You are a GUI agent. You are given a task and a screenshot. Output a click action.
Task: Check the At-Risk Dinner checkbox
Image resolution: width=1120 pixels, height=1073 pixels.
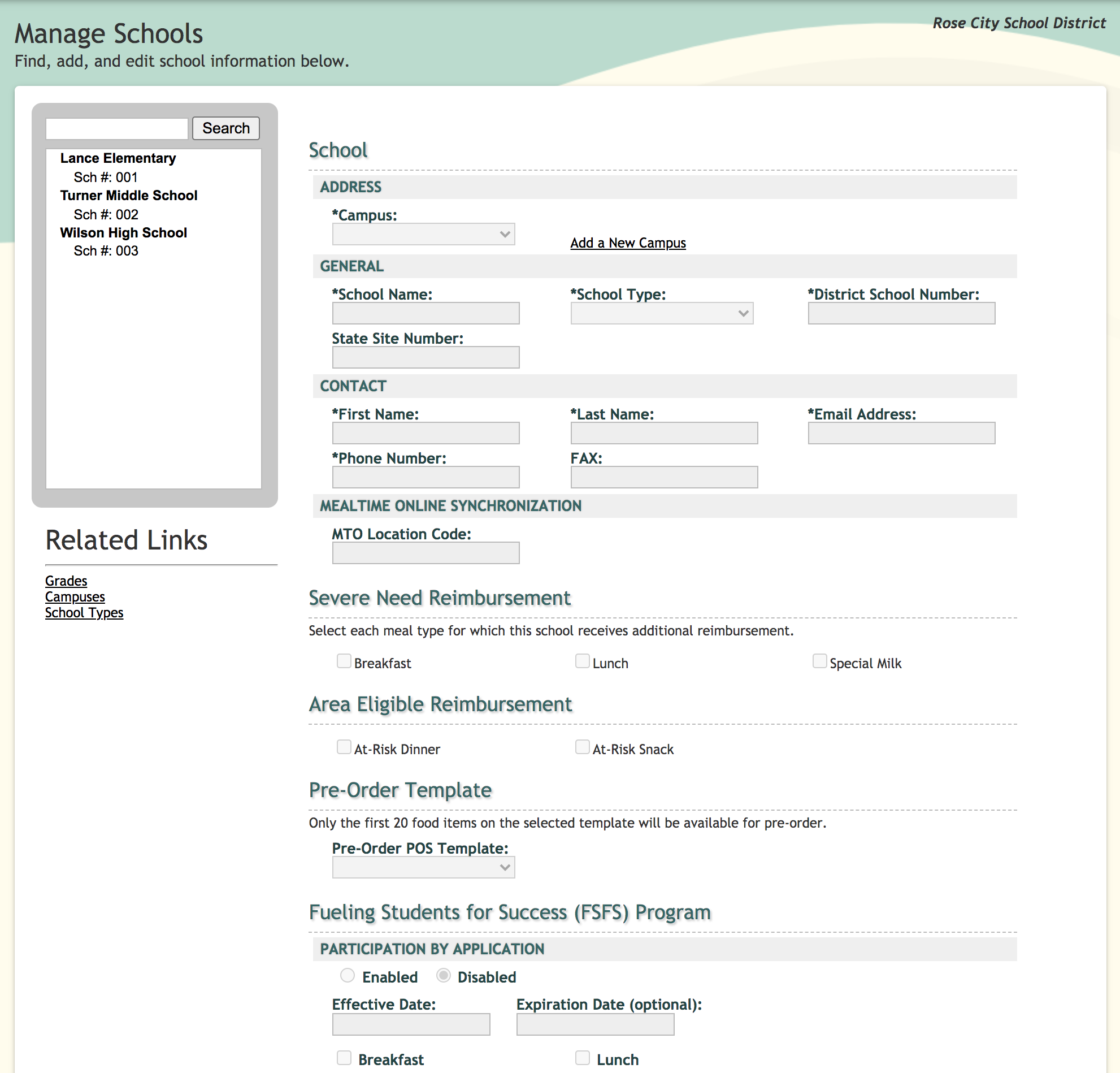point(344,747)
